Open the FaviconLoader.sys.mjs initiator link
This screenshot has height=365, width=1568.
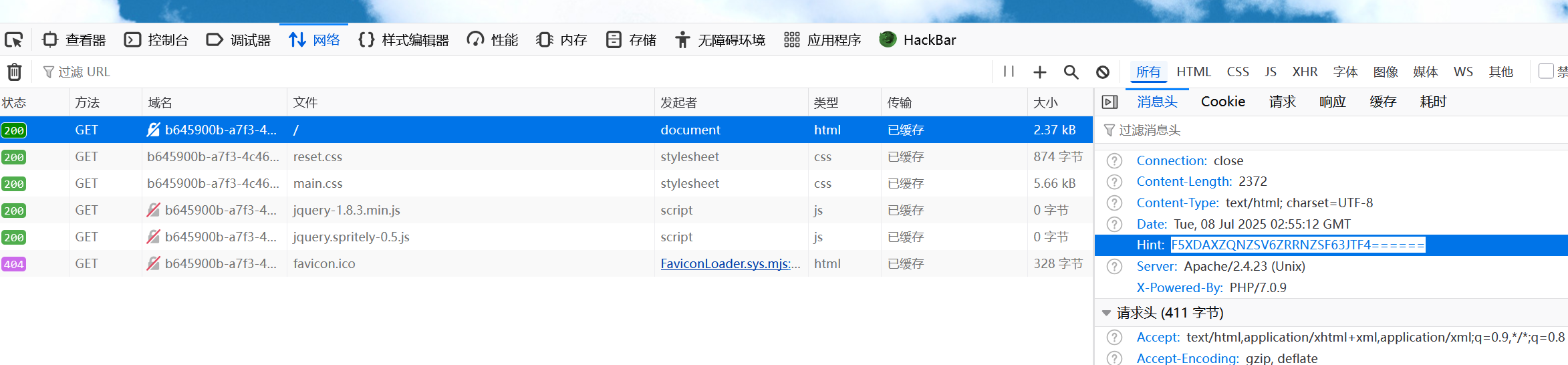coord(730,264)
